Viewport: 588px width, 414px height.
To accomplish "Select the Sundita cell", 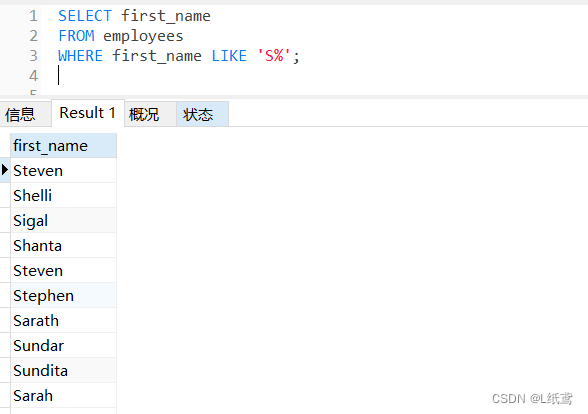I will pyautogui.click(x=63, y=370).
